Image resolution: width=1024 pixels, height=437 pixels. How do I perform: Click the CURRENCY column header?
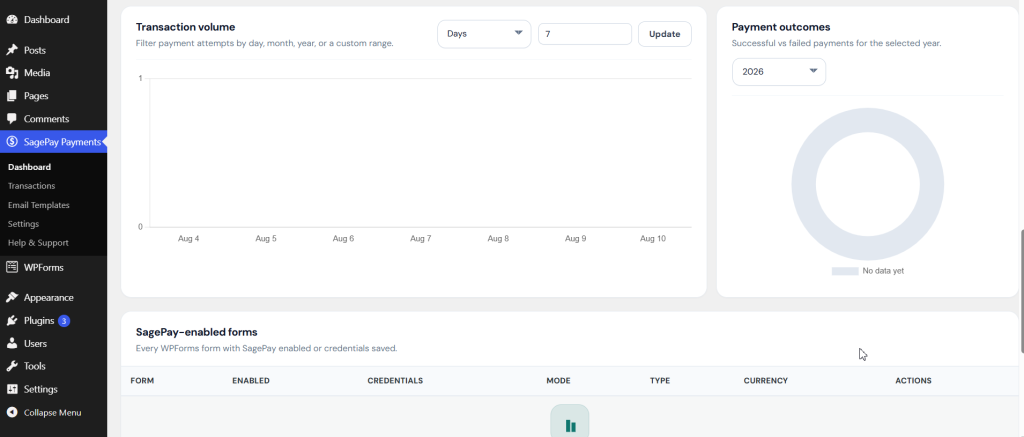click(x=765, y=381)
